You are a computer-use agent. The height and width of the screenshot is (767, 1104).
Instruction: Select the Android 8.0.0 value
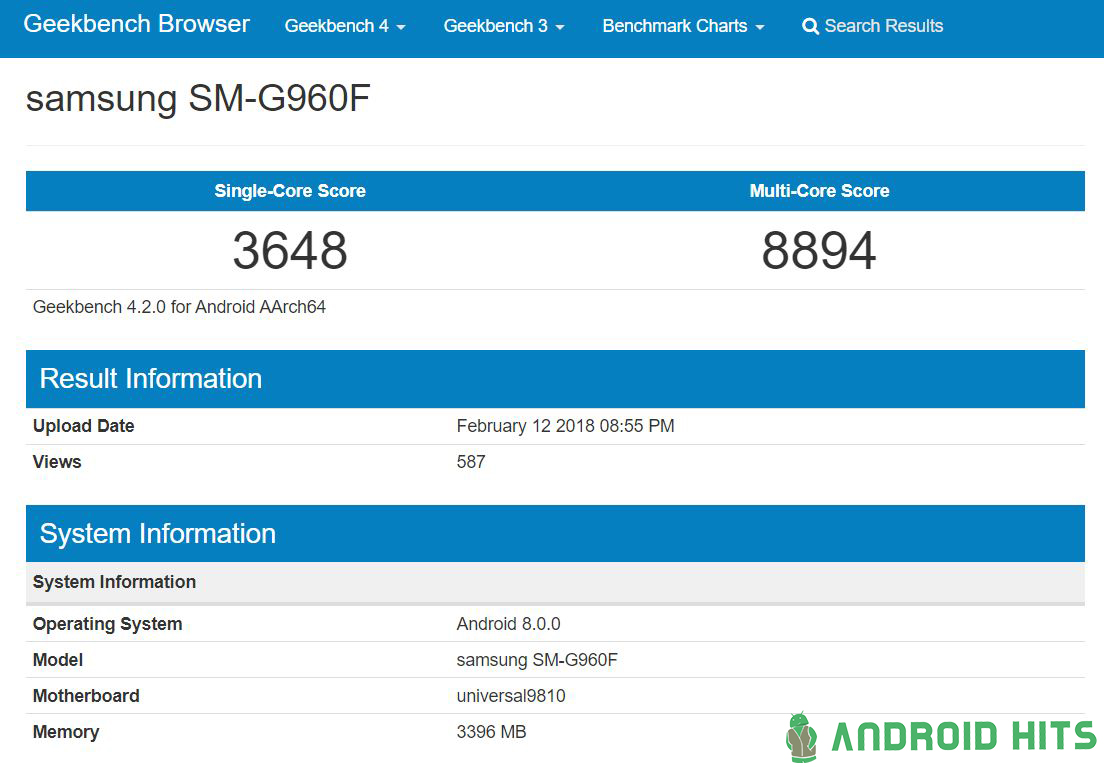tap(508, 624)
